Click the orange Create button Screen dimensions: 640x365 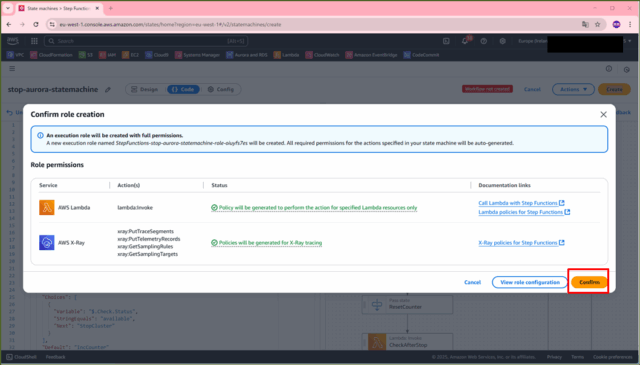point(614,89)
